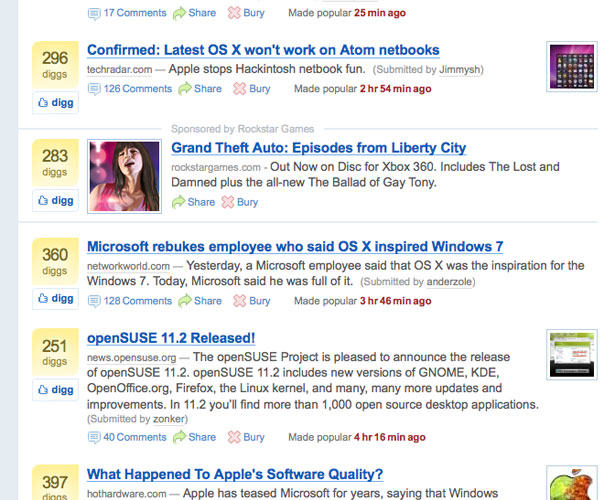Click the 296 diggs count box

pos(55,65)
